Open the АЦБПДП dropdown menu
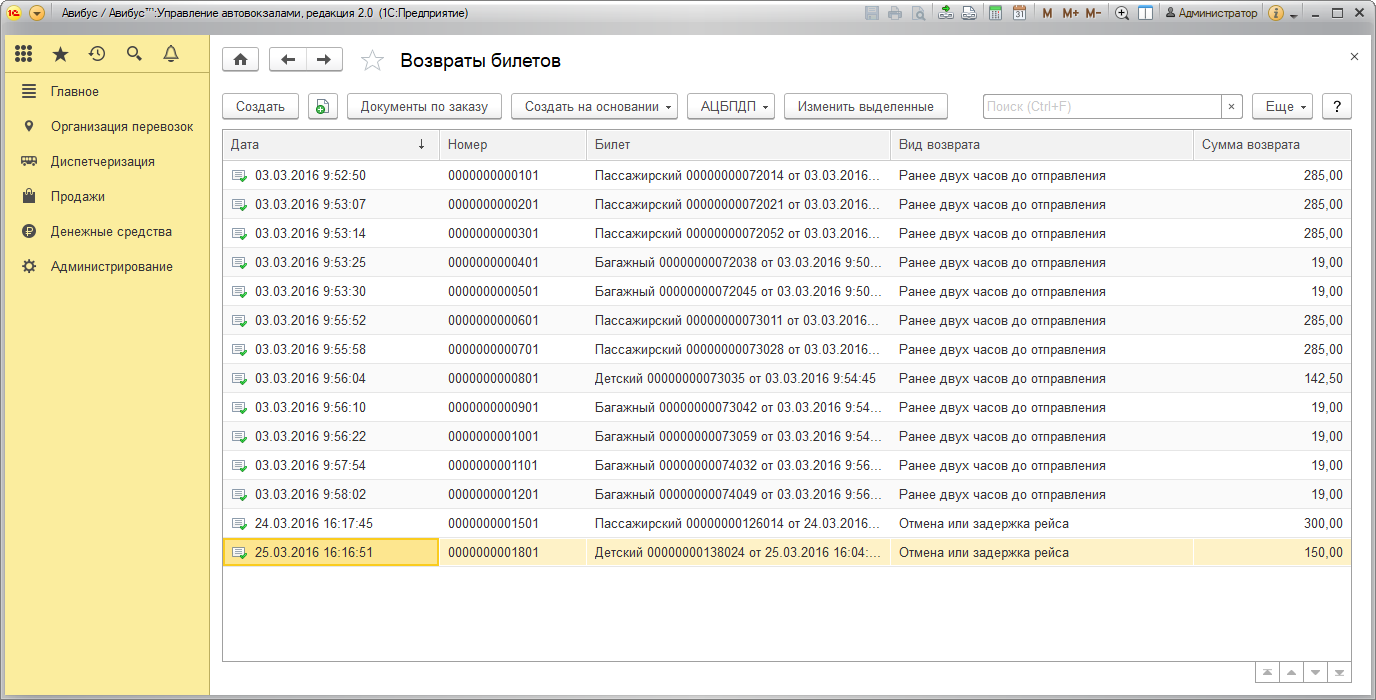 [731, 107]
